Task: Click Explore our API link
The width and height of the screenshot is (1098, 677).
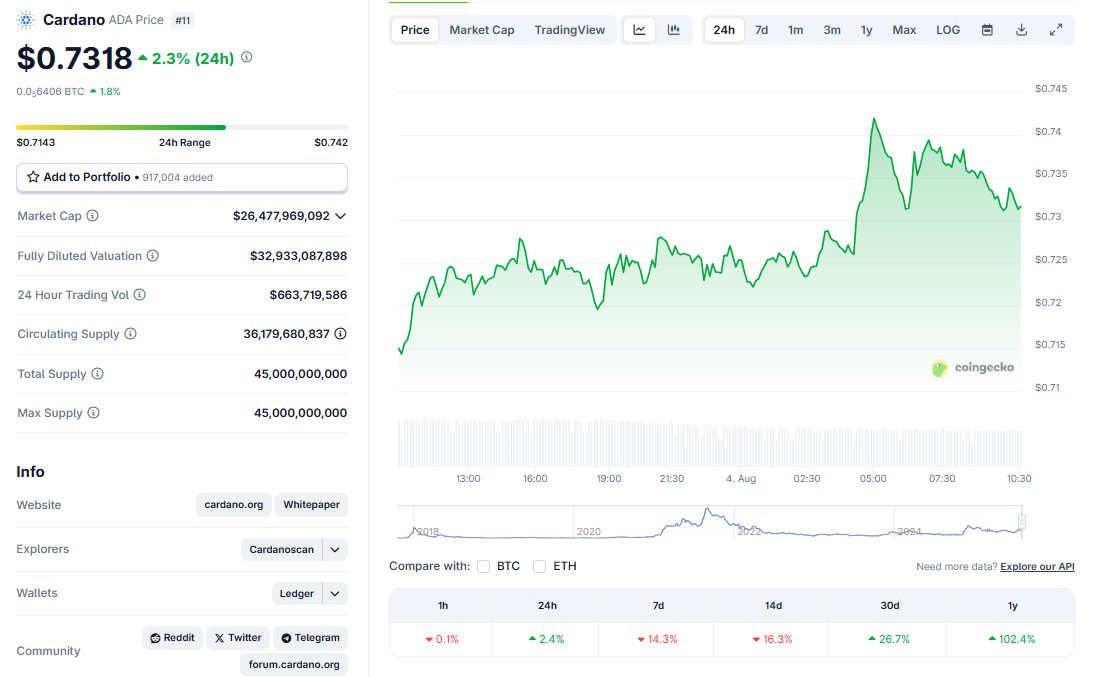Action: (x=1037, y=566)
